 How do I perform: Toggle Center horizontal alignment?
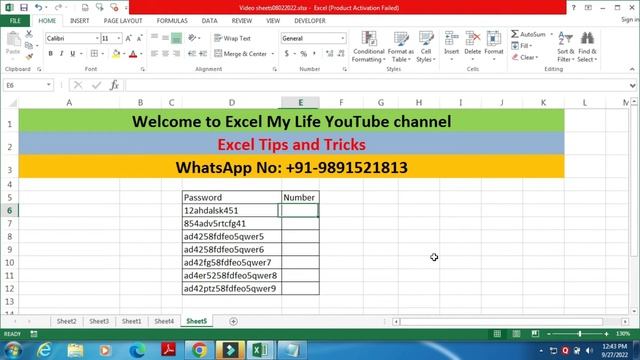(x=165, y=53)
